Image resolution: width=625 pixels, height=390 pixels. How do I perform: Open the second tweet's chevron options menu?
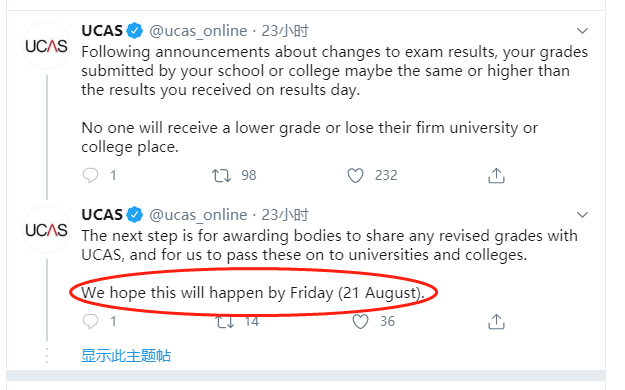point(582,215)
